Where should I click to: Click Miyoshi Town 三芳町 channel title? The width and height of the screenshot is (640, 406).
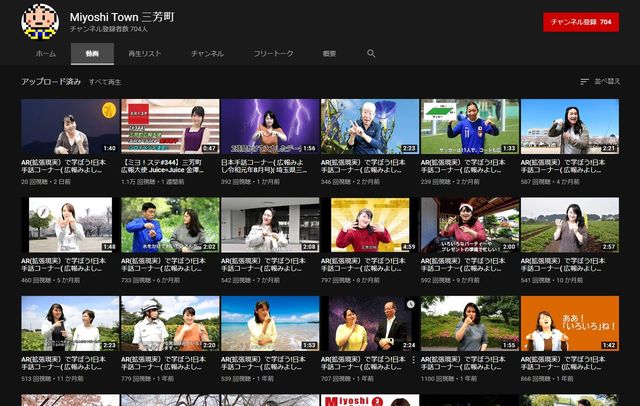point(122,17)
